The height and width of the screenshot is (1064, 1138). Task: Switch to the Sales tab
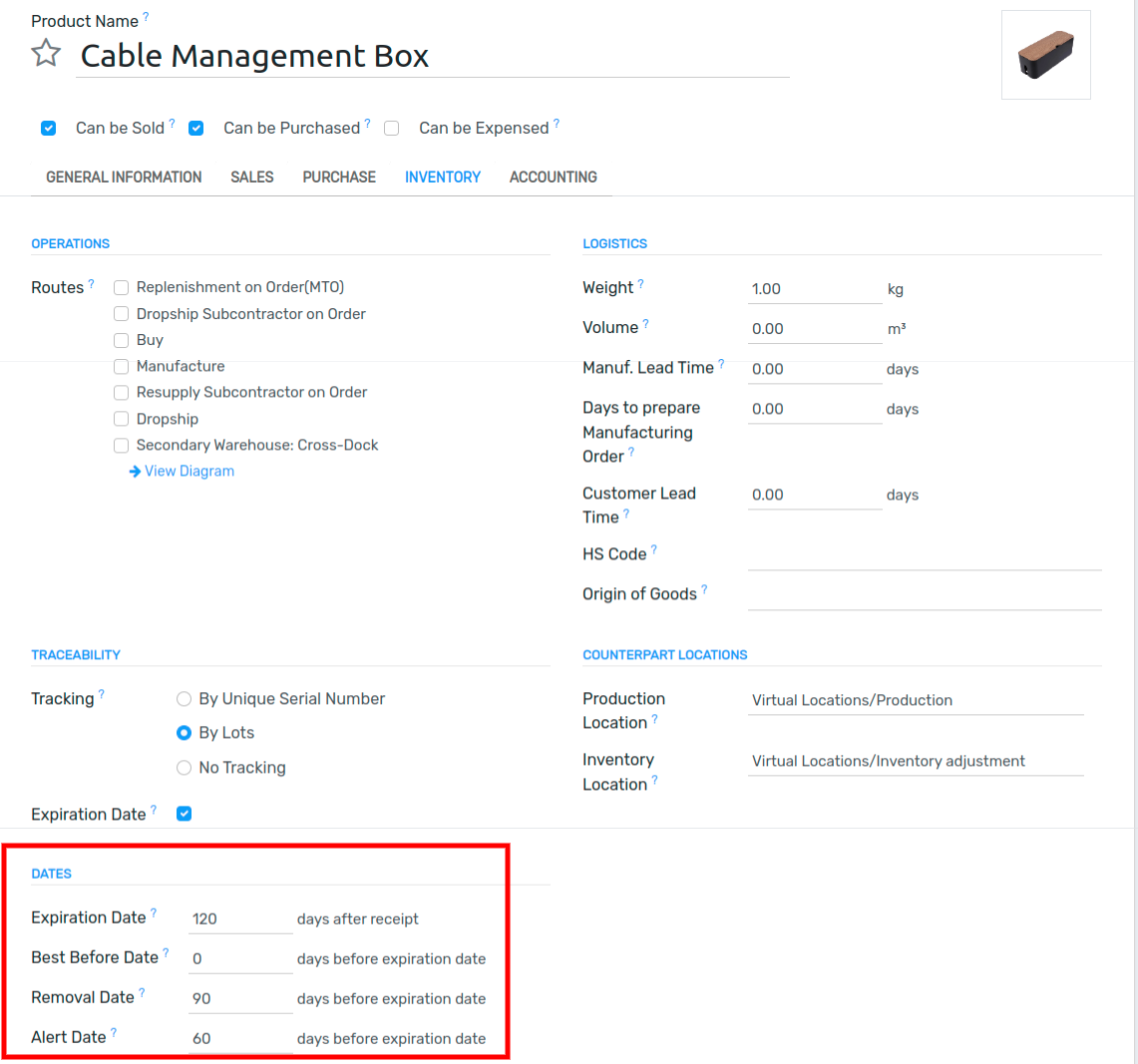252,177
